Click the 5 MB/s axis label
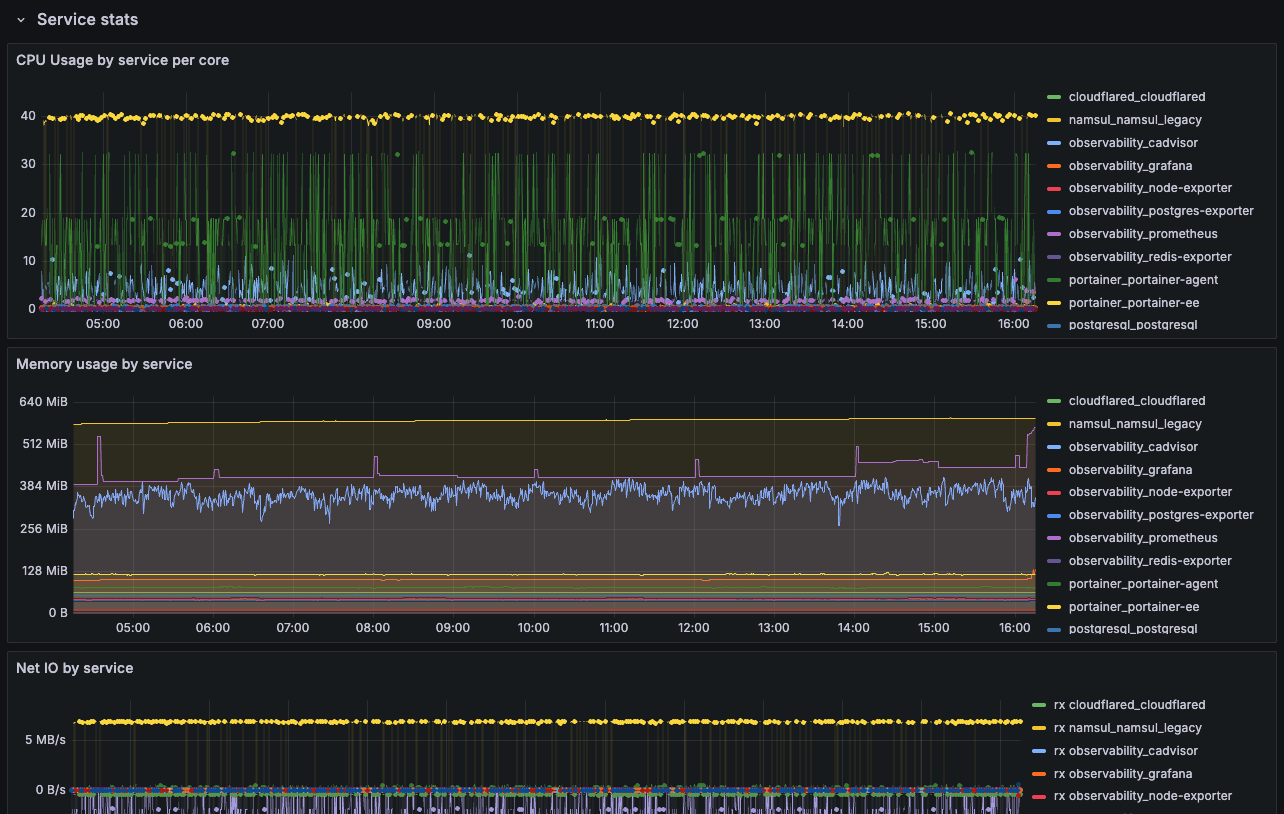The image size is (1284, 814). pos(46,740)
